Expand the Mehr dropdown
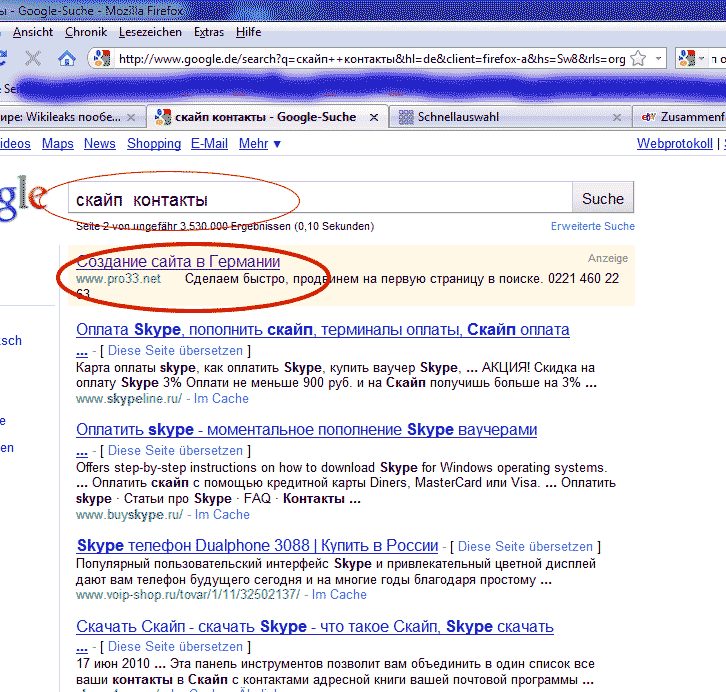Image resolution: width=726 pixels, height=692 pixels. tap(259, 143)
